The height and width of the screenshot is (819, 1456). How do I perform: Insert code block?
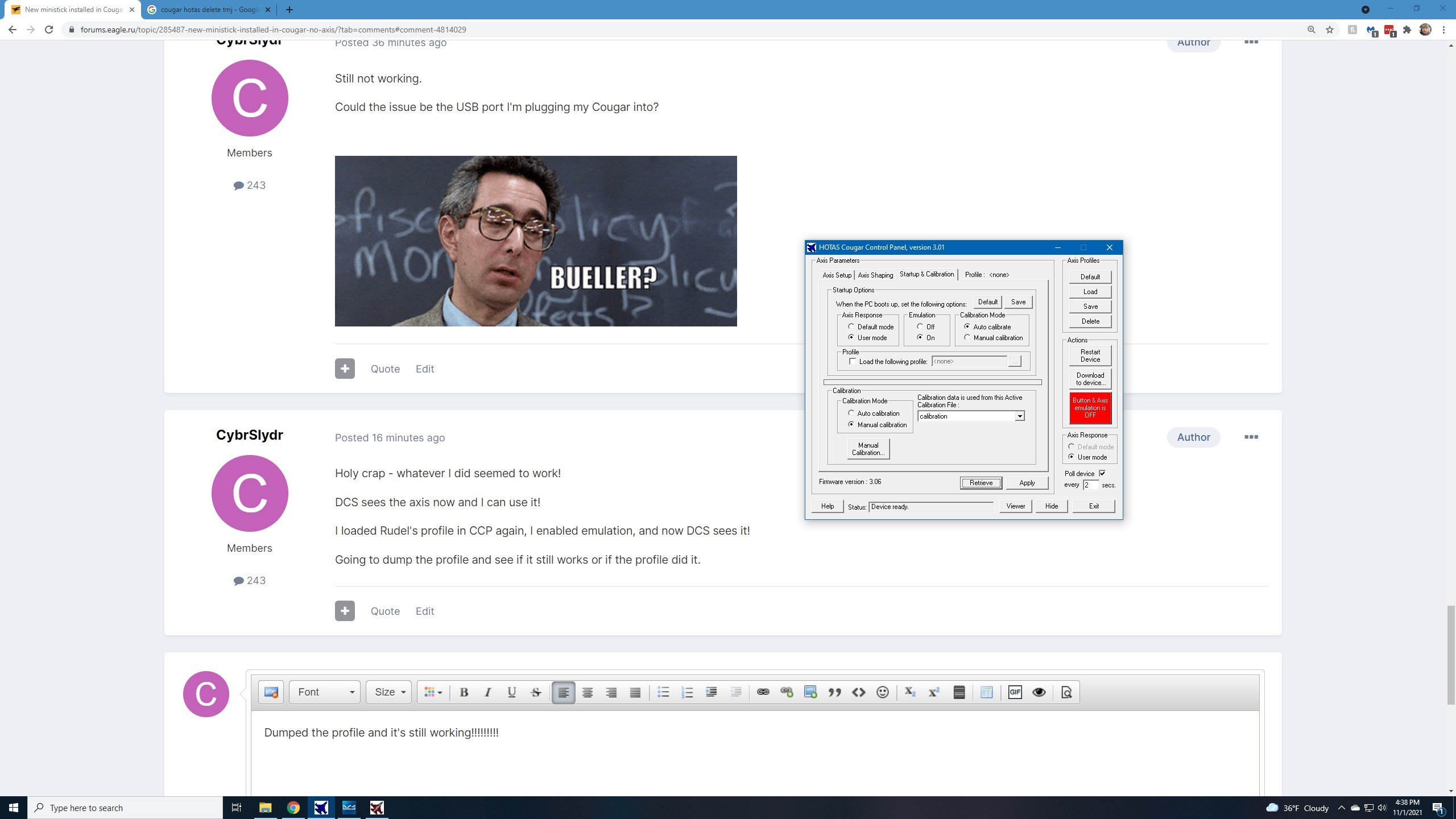click(859, 692)
